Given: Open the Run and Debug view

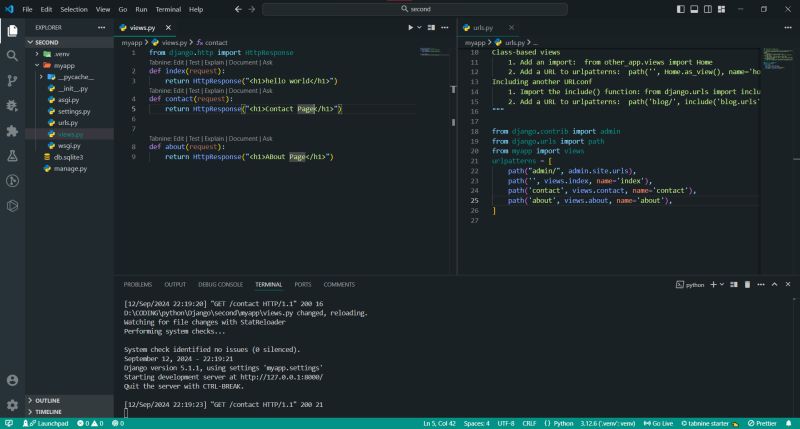Looking at the screenshot, I should (x=12, y=106).
